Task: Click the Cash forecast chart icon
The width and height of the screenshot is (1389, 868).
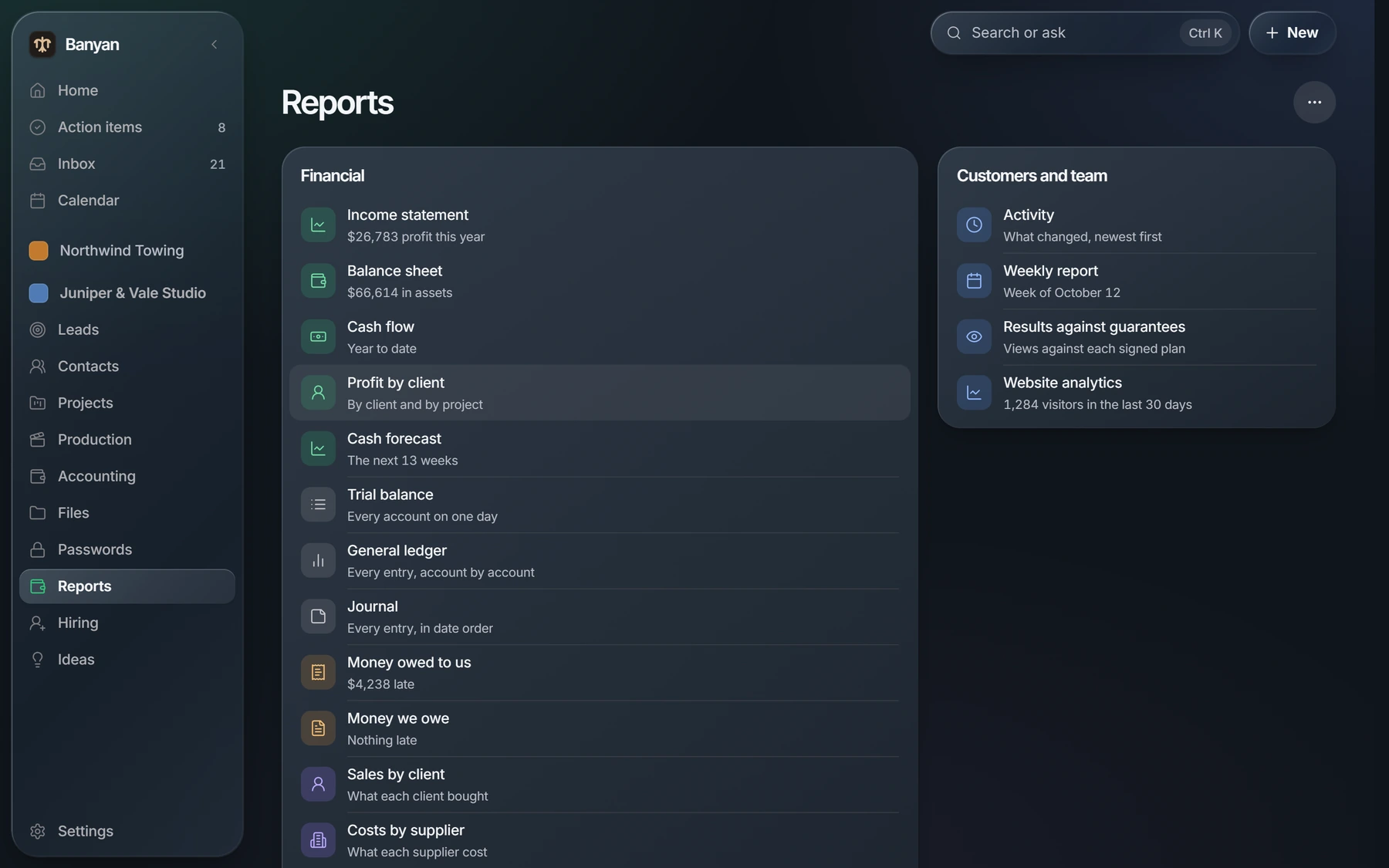Action: 318,449
